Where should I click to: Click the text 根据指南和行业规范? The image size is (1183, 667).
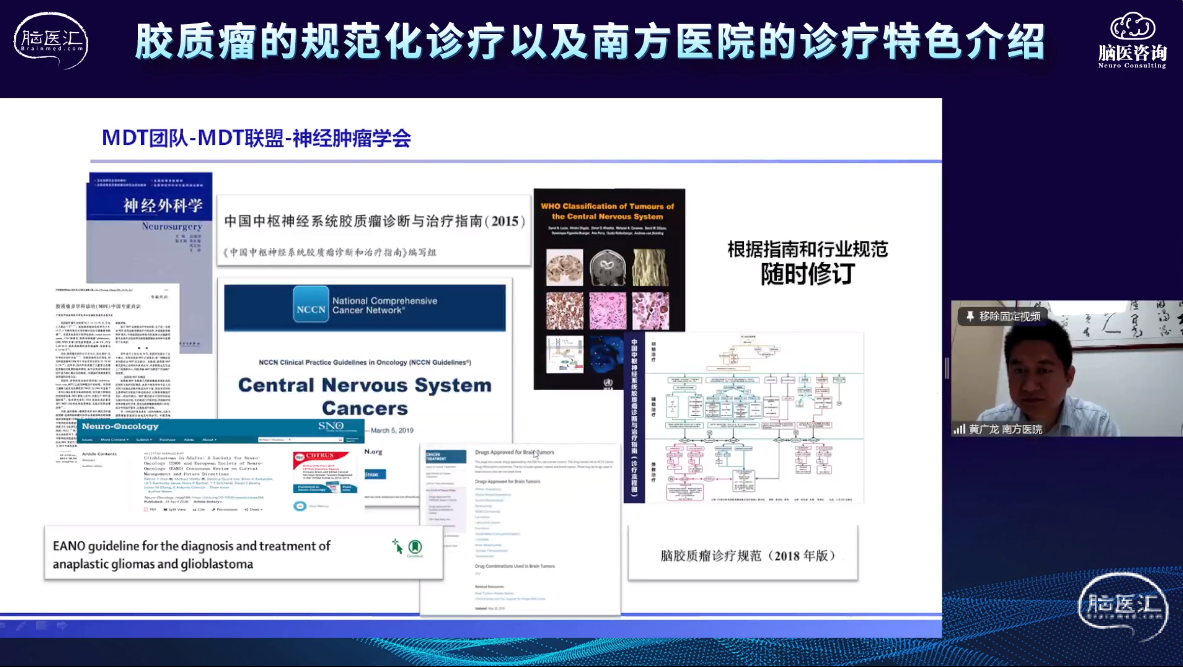pyautogui.click(x=807, y=249)
